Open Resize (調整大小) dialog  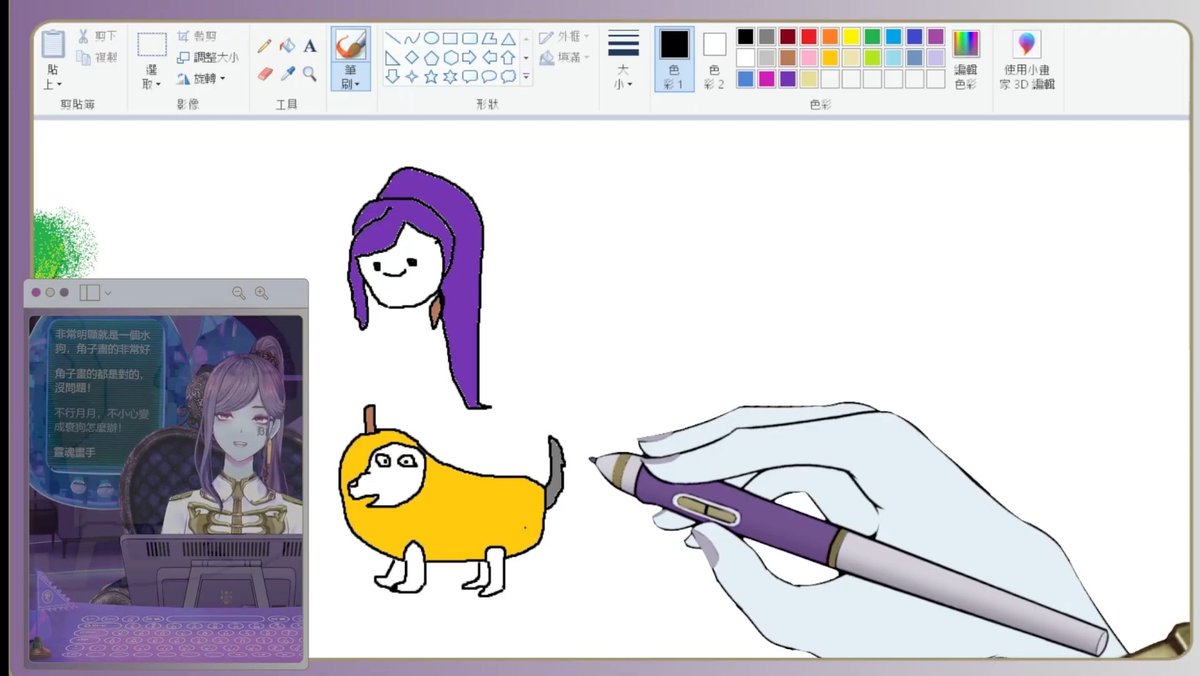point(208,57)
